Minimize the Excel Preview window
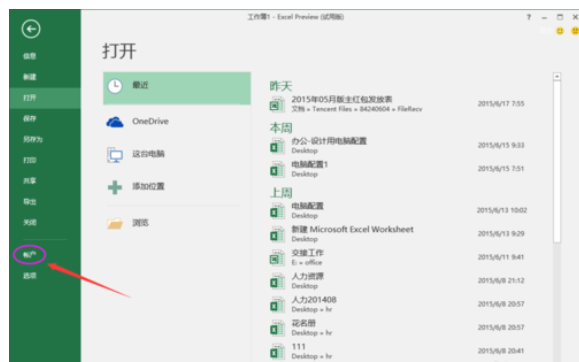 [x=544, y=17]
